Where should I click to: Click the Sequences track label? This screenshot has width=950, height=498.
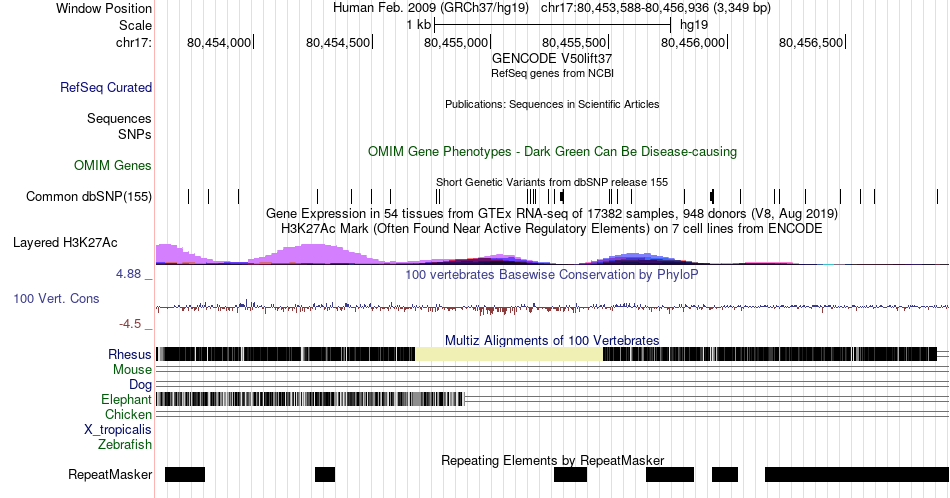pos(119,118)
